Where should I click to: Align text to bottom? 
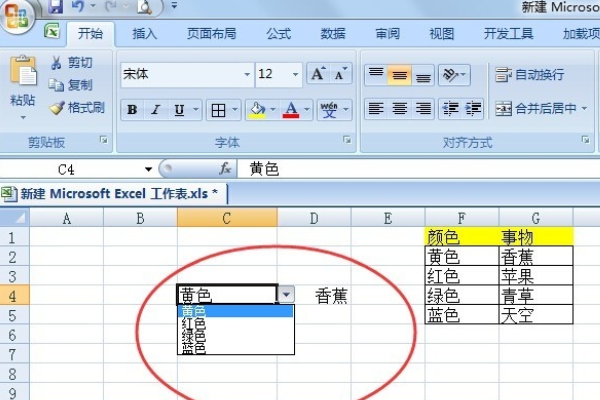pyautogui.click(x=423, y=74)
